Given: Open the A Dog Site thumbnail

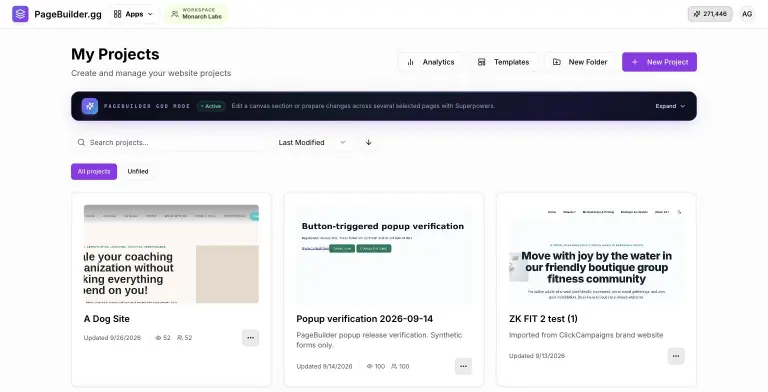Looking at the screenshot, I should pyautogui.click(x=171, y=254).
